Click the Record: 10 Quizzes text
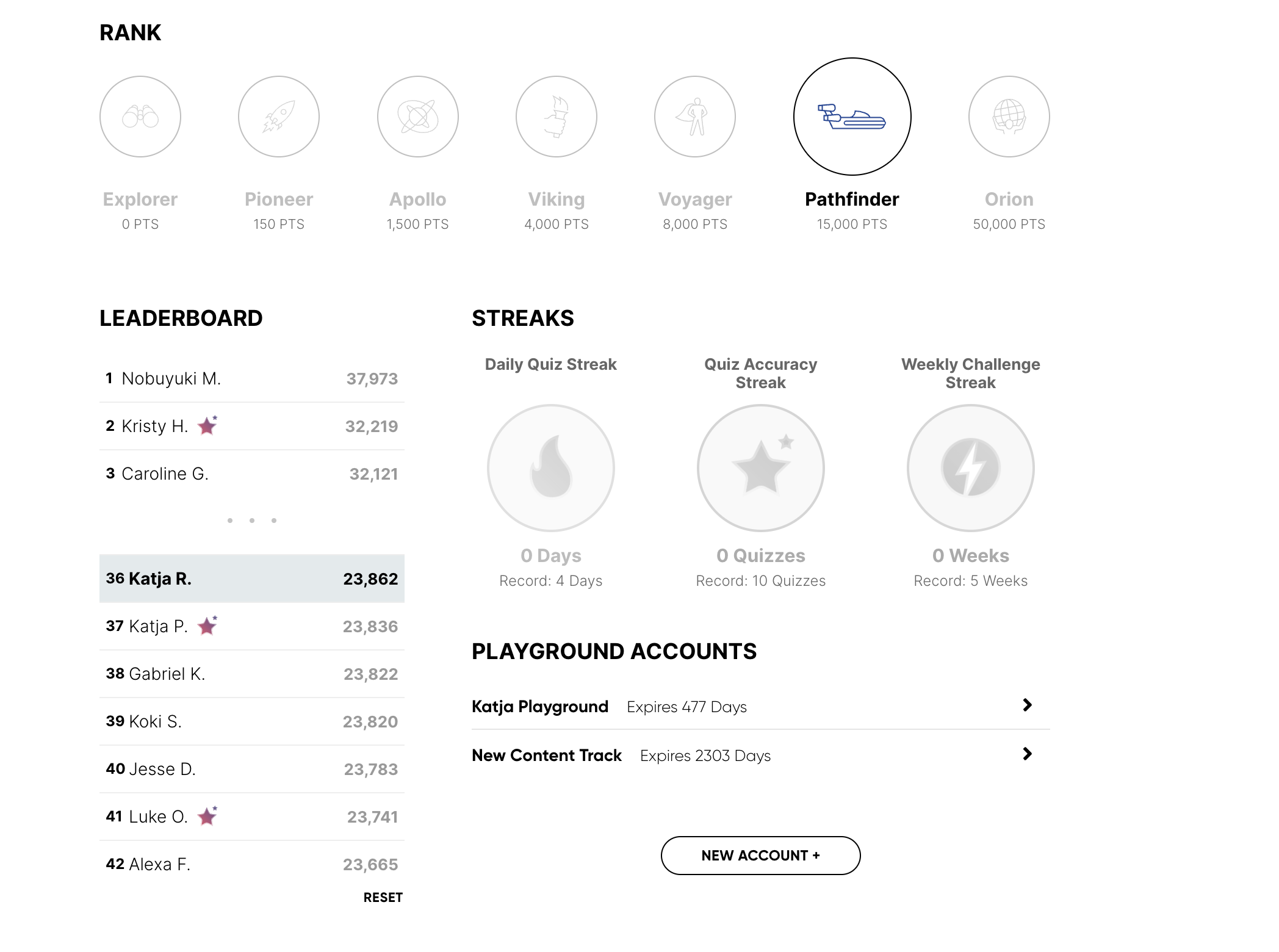 (761, 581)
